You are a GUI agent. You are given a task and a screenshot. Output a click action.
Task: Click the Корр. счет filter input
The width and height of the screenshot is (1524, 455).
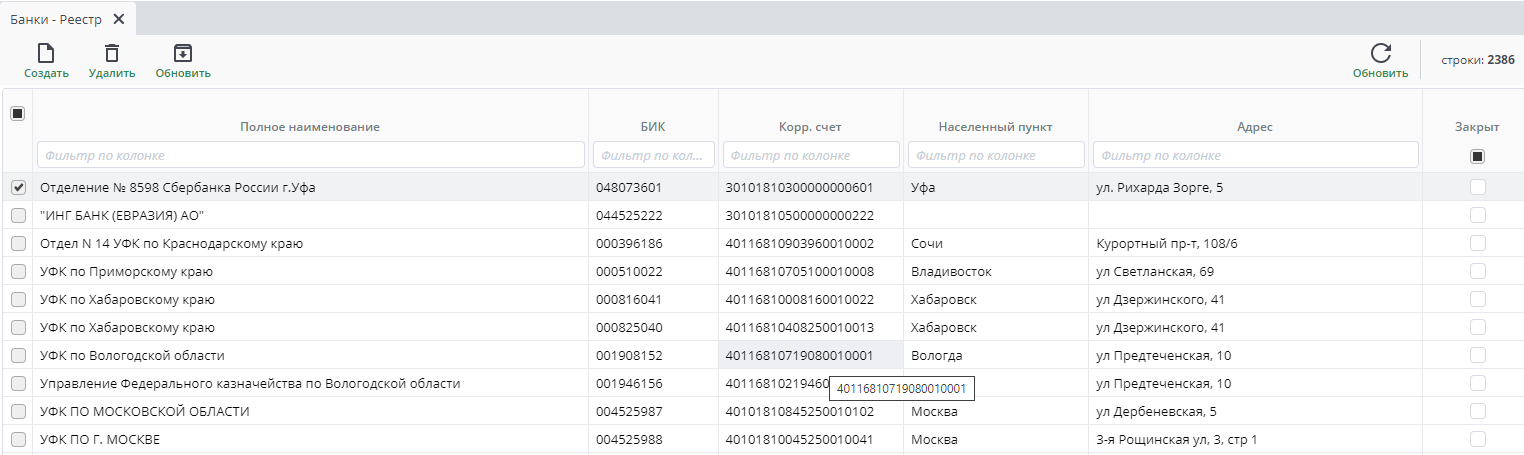[x=810, y=155]
